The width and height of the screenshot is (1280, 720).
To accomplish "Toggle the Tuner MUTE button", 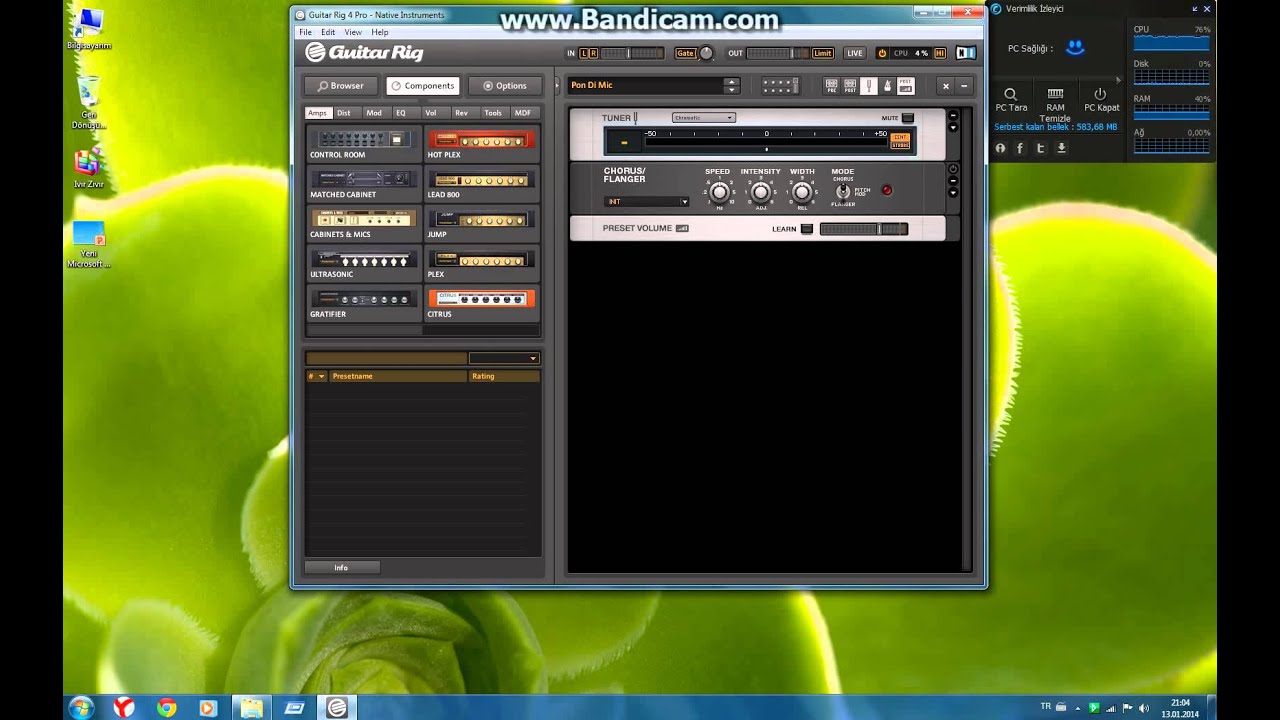I will point(908,118).
